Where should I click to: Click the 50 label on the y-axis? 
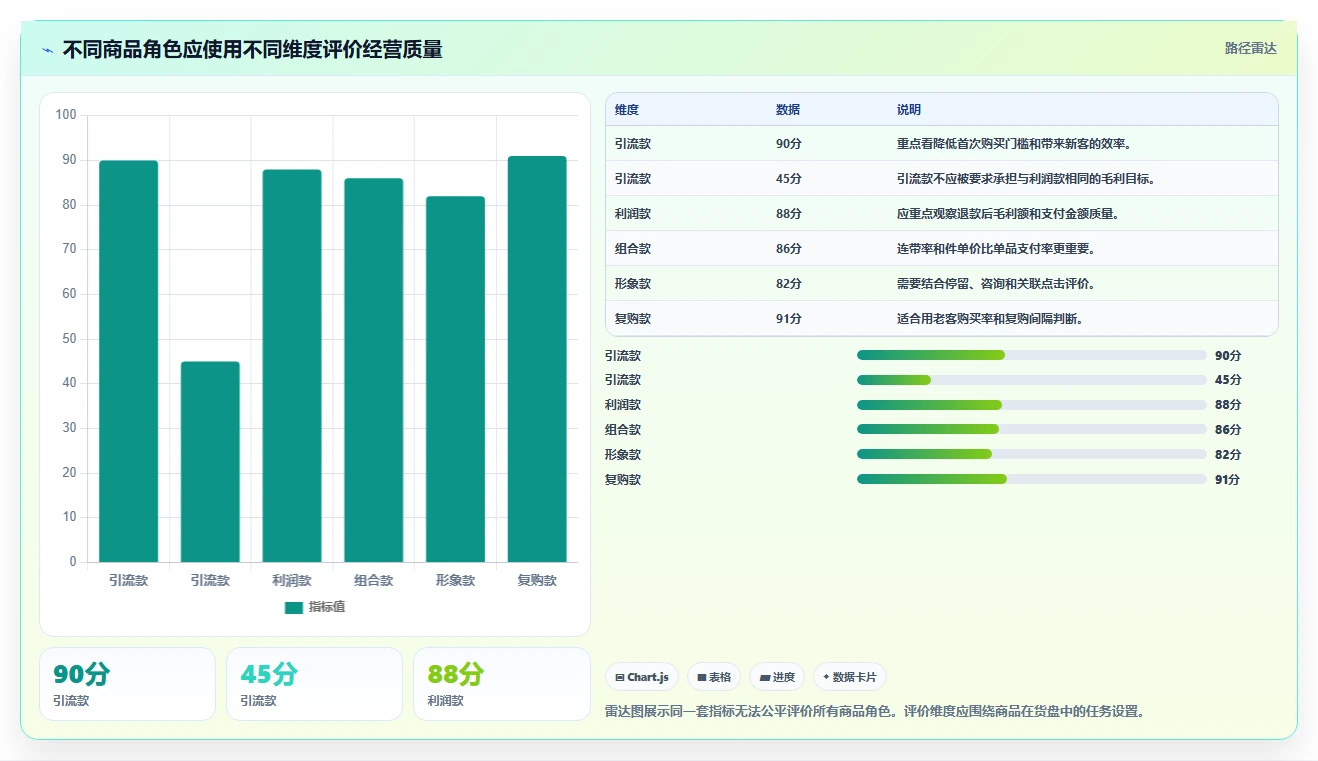[70, 339]
